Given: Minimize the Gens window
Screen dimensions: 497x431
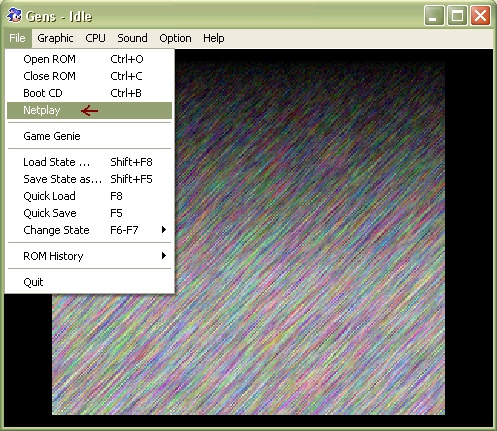Looking at the screenshot, I should click(434, 15).
